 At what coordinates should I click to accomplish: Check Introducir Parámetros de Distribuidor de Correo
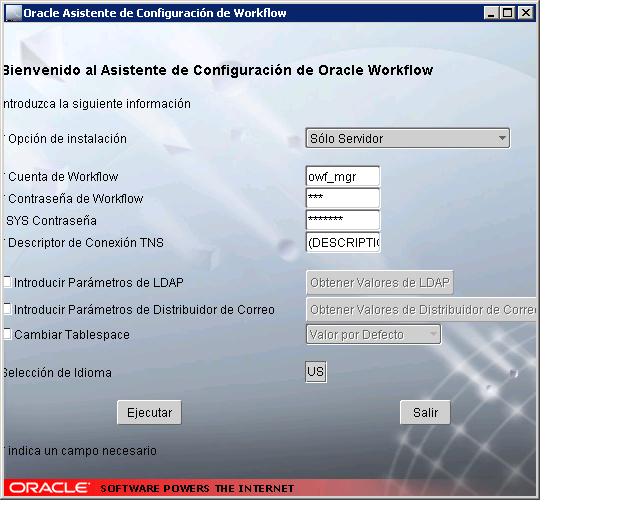tap(7, 309)
